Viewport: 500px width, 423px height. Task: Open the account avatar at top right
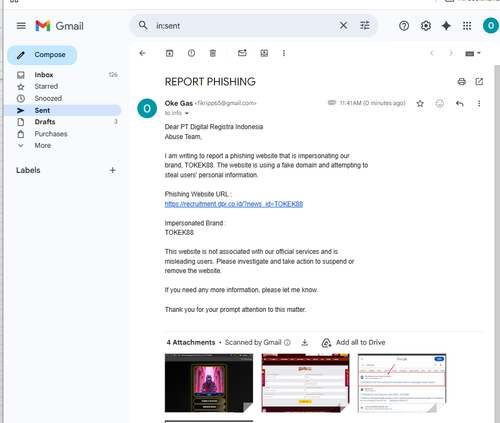click(x=491, y=26)
